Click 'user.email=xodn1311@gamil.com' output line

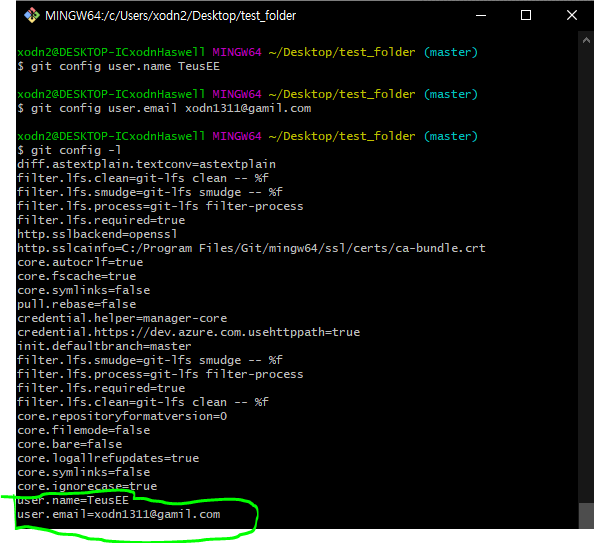119,515
